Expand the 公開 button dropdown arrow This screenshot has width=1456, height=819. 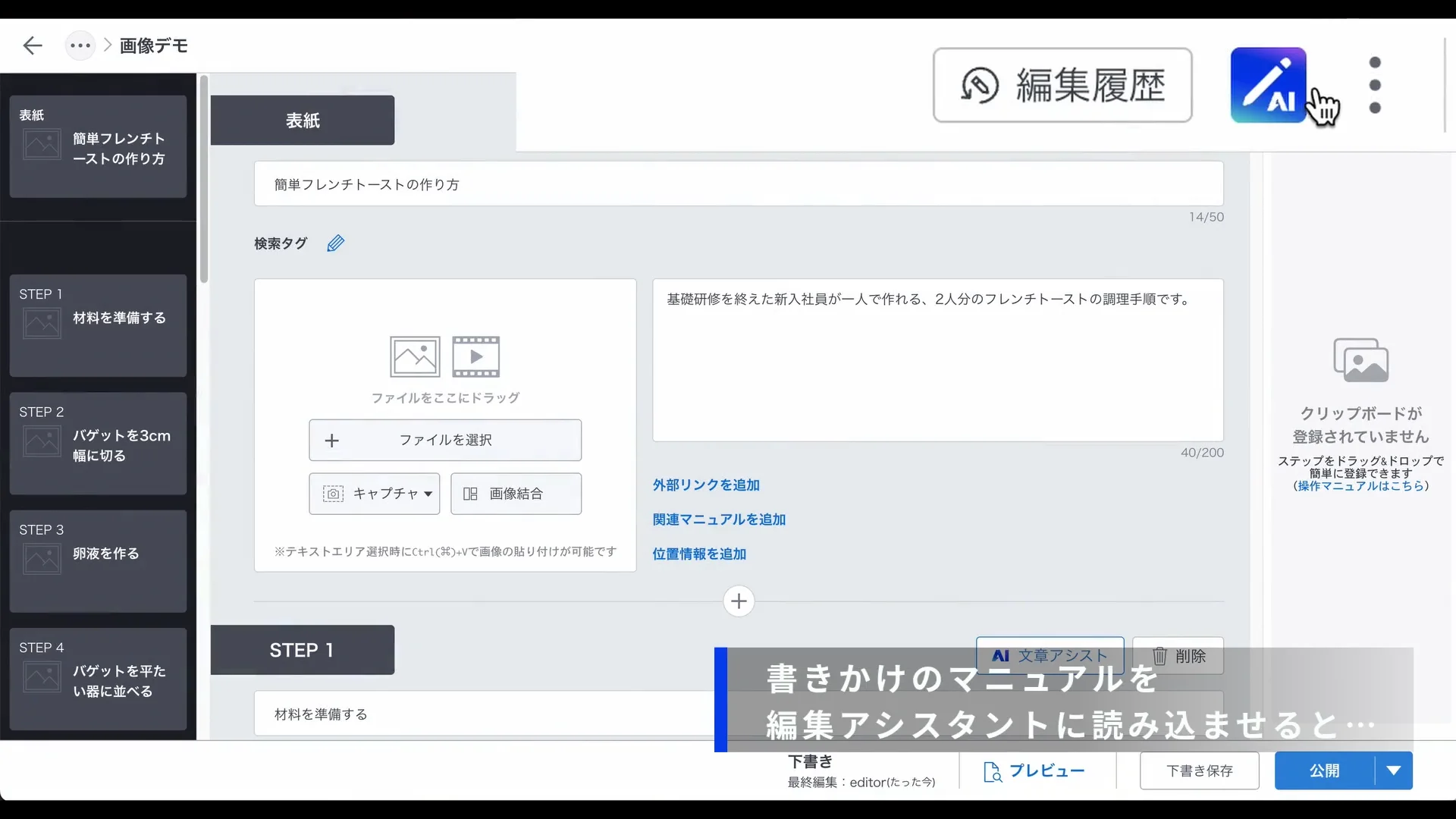(1394, 770)
